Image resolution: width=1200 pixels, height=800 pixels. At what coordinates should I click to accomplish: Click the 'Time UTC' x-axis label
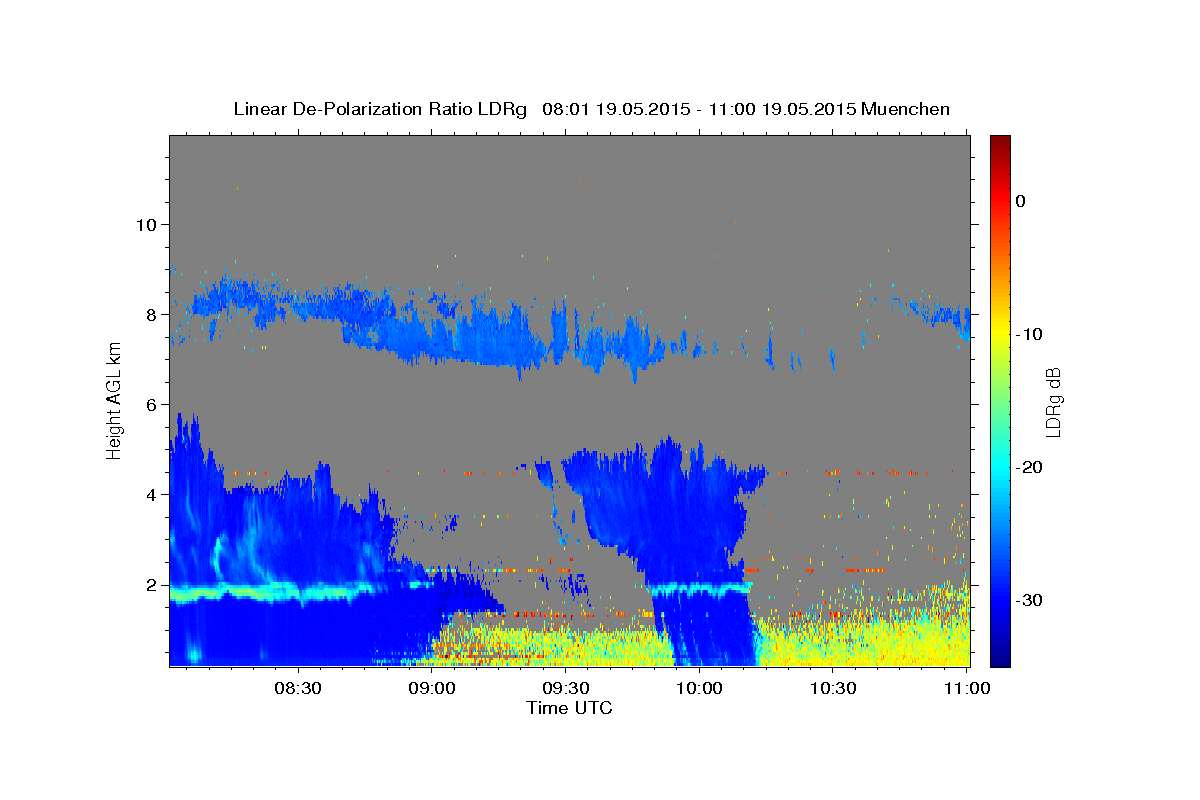(569, 708)
